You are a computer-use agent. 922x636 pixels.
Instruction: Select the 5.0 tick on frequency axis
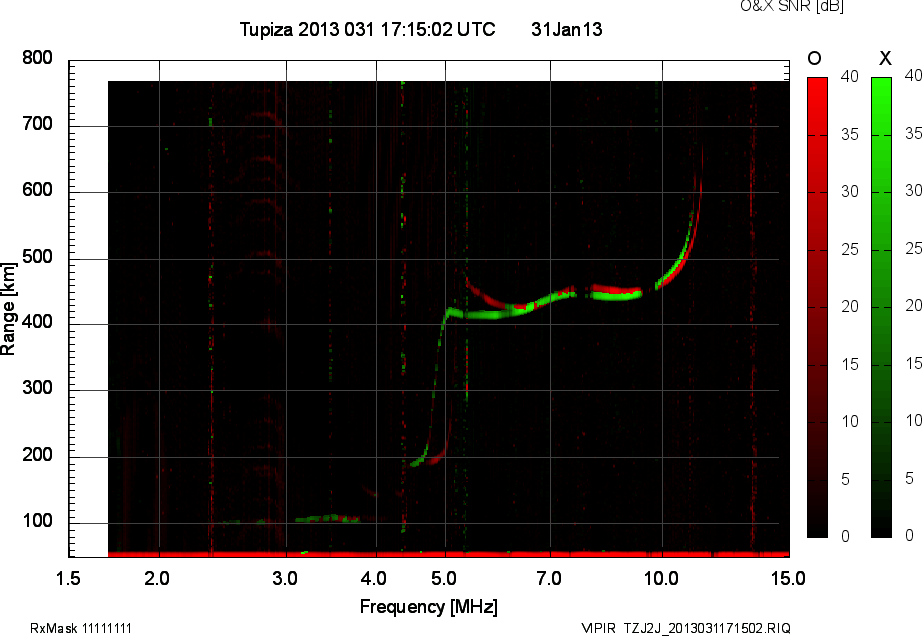tap(445, 578)
